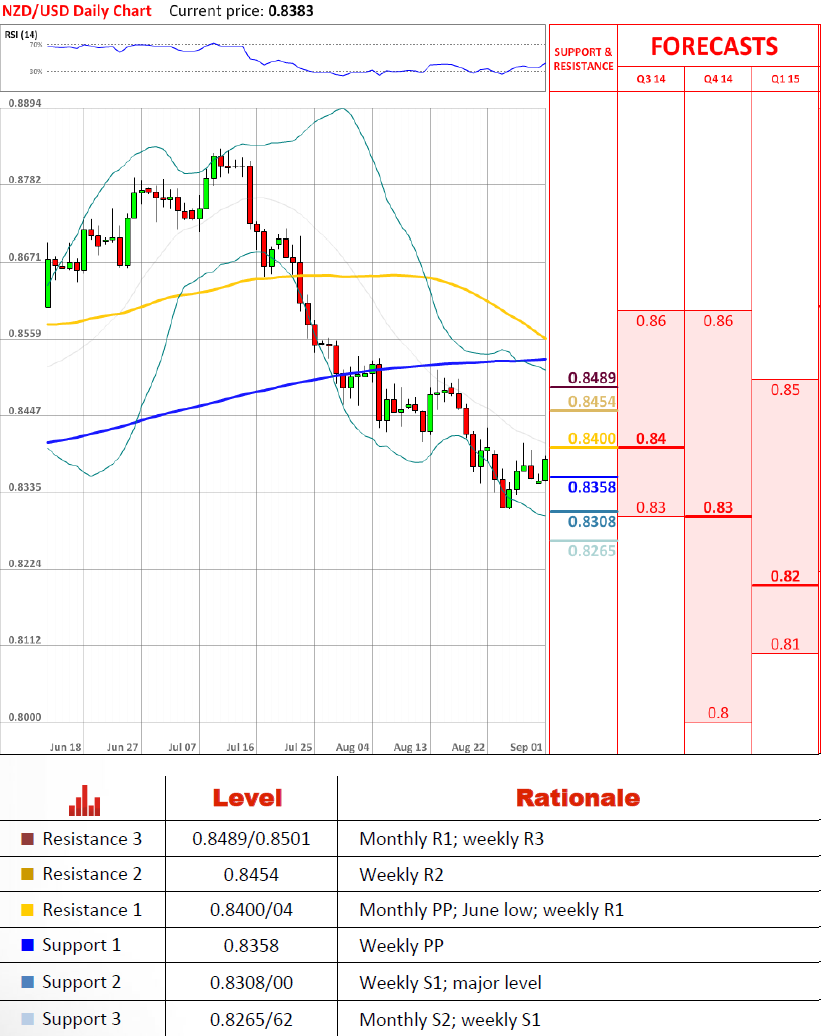Click the RSI (14) indicator label

(21, 34)
